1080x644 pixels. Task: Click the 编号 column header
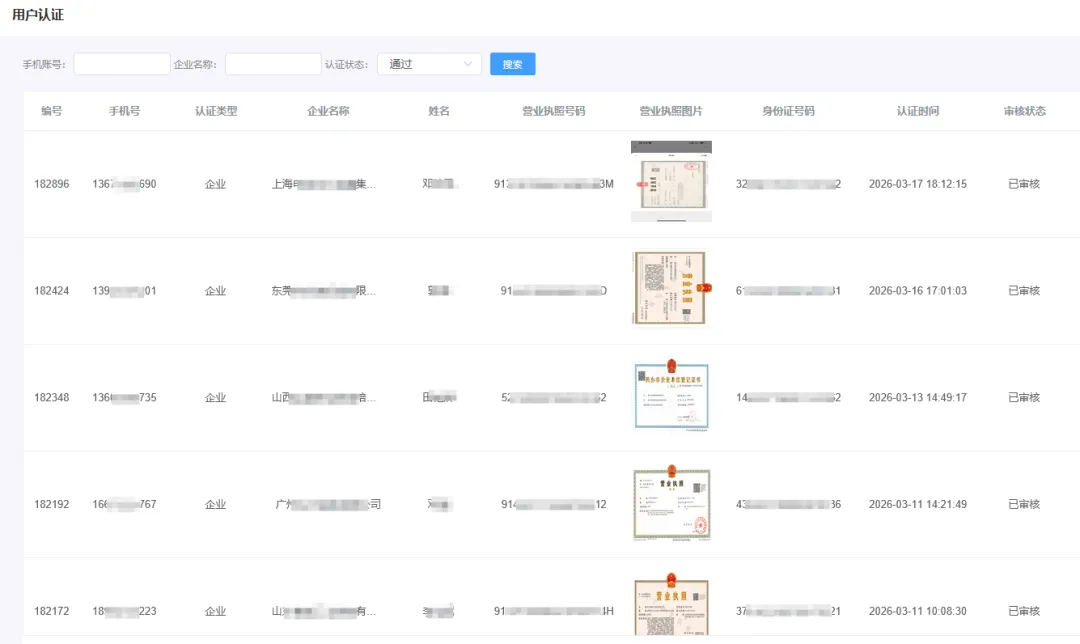[x=51, y=111]
